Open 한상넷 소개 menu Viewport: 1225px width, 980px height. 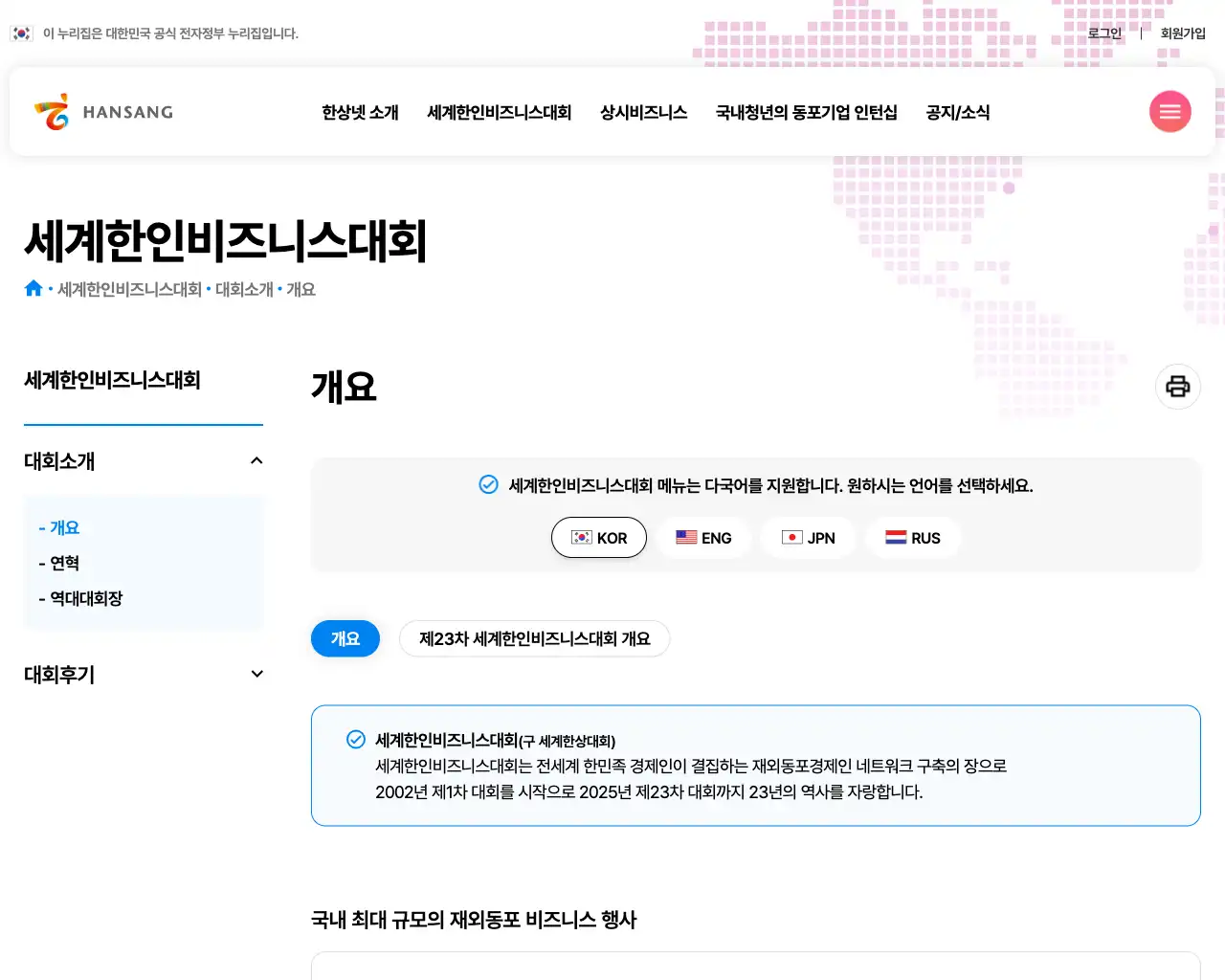tap(360, 112)
